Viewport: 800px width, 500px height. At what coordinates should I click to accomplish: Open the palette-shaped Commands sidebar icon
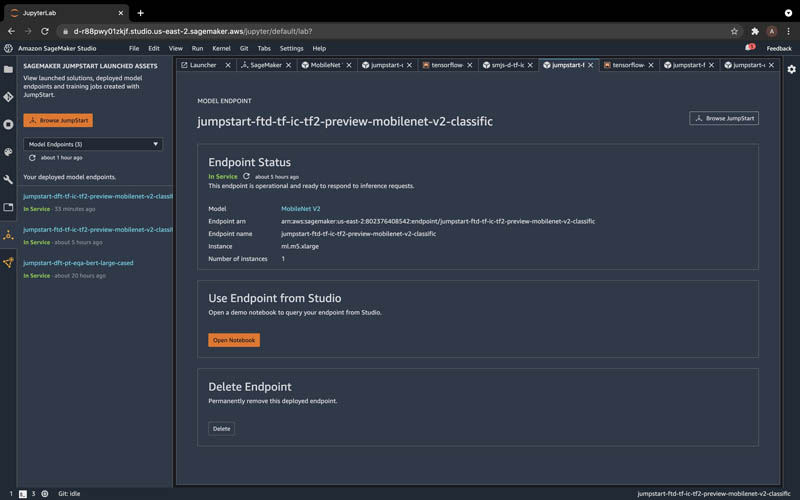(8, 152)
